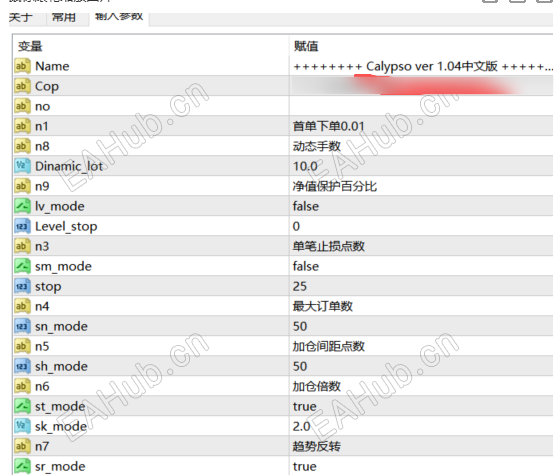Screen dimensions: 560x475
Task: Click the double-type icon beside sk_mode
Action: (x=22, y=426)
